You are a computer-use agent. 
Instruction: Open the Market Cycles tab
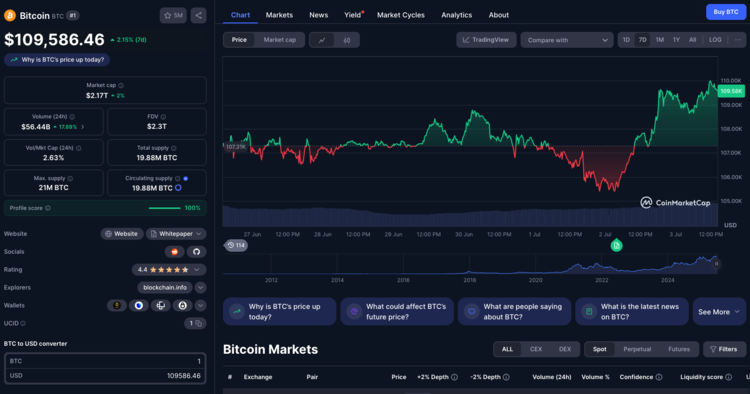(x=401, y=15)
